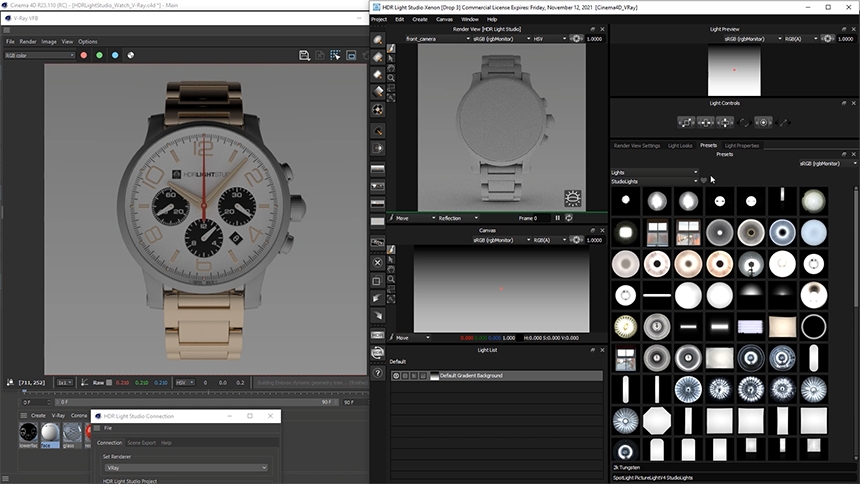860x484 pixels.
Task: Click the exposure icon in Light Preview header
Action: (827, 39)
